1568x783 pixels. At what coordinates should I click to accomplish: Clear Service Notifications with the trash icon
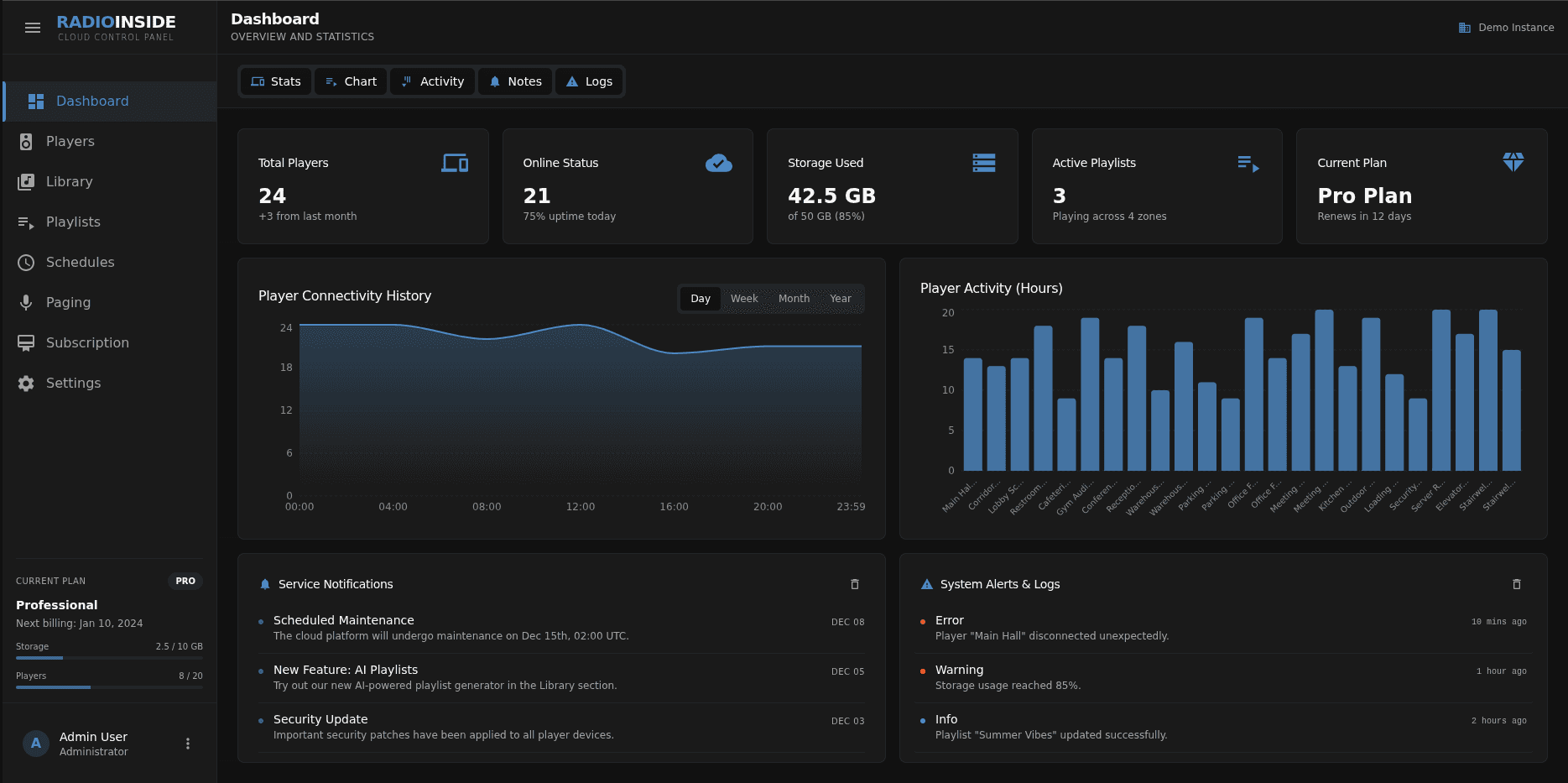pyautogui.click(x=856, y=584)
